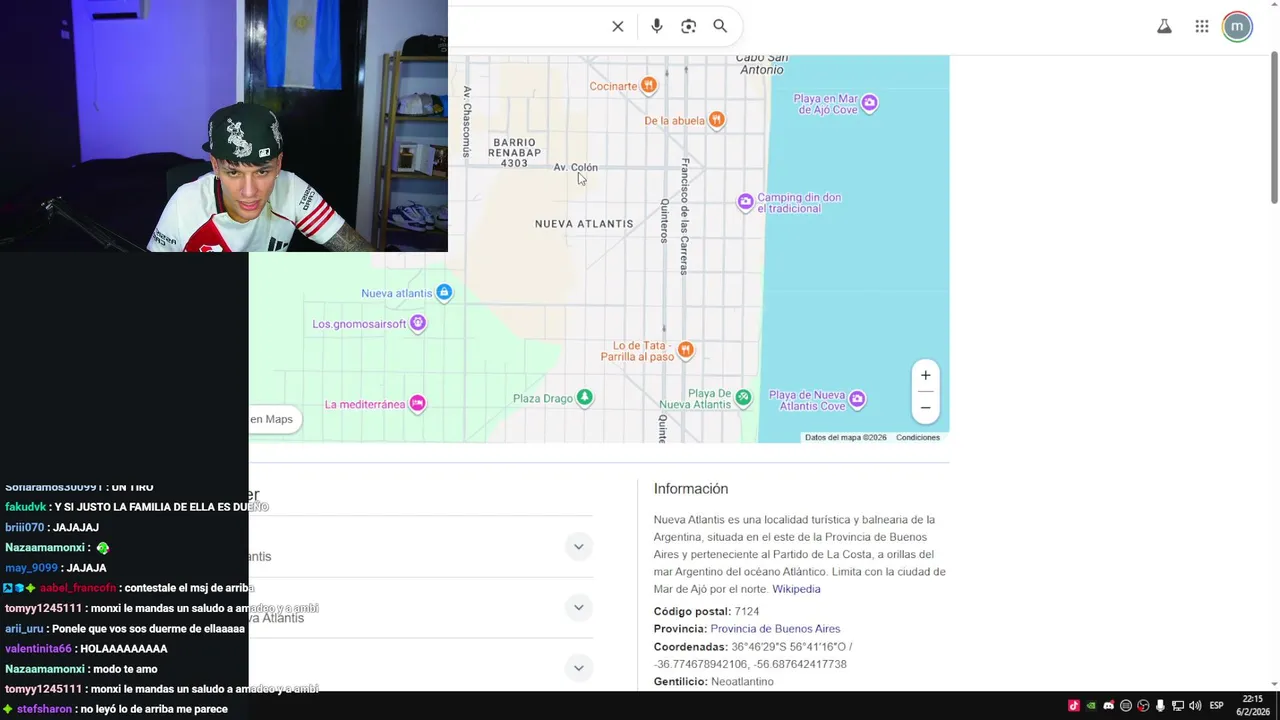This screenshot has width=1280, height=720.
Task: Open Google Lens image search
Action: click(688, 26)
